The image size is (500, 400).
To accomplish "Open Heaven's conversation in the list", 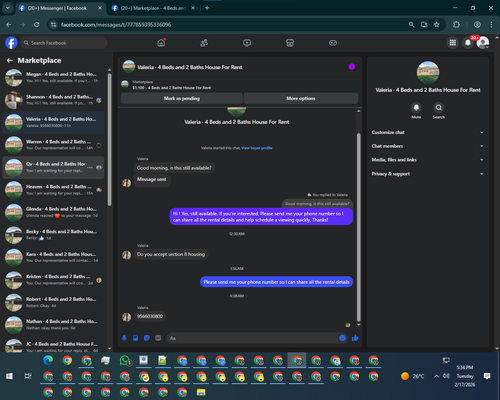I will (x=53, y=190).
